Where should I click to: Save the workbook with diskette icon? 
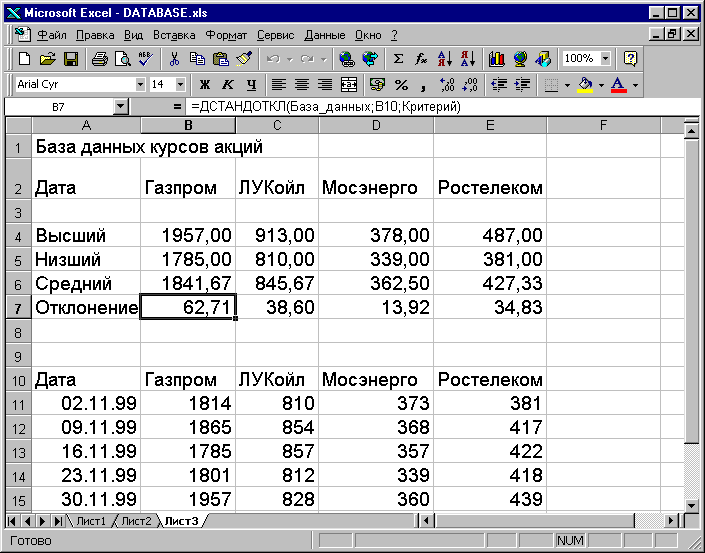pos(71,59)
